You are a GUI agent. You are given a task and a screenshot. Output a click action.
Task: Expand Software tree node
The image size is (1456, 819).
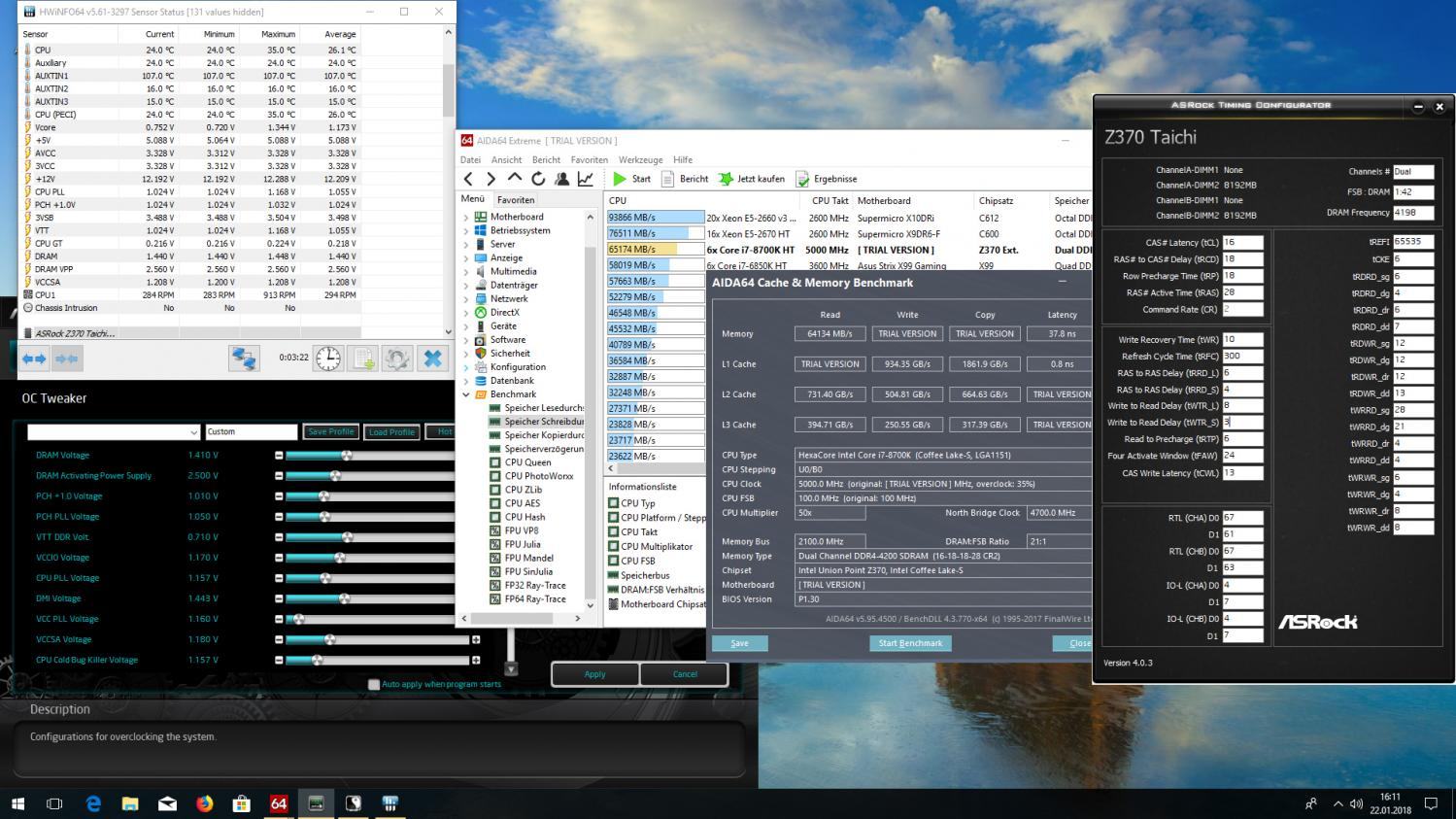pyautogui.click(x=466, y=340)
